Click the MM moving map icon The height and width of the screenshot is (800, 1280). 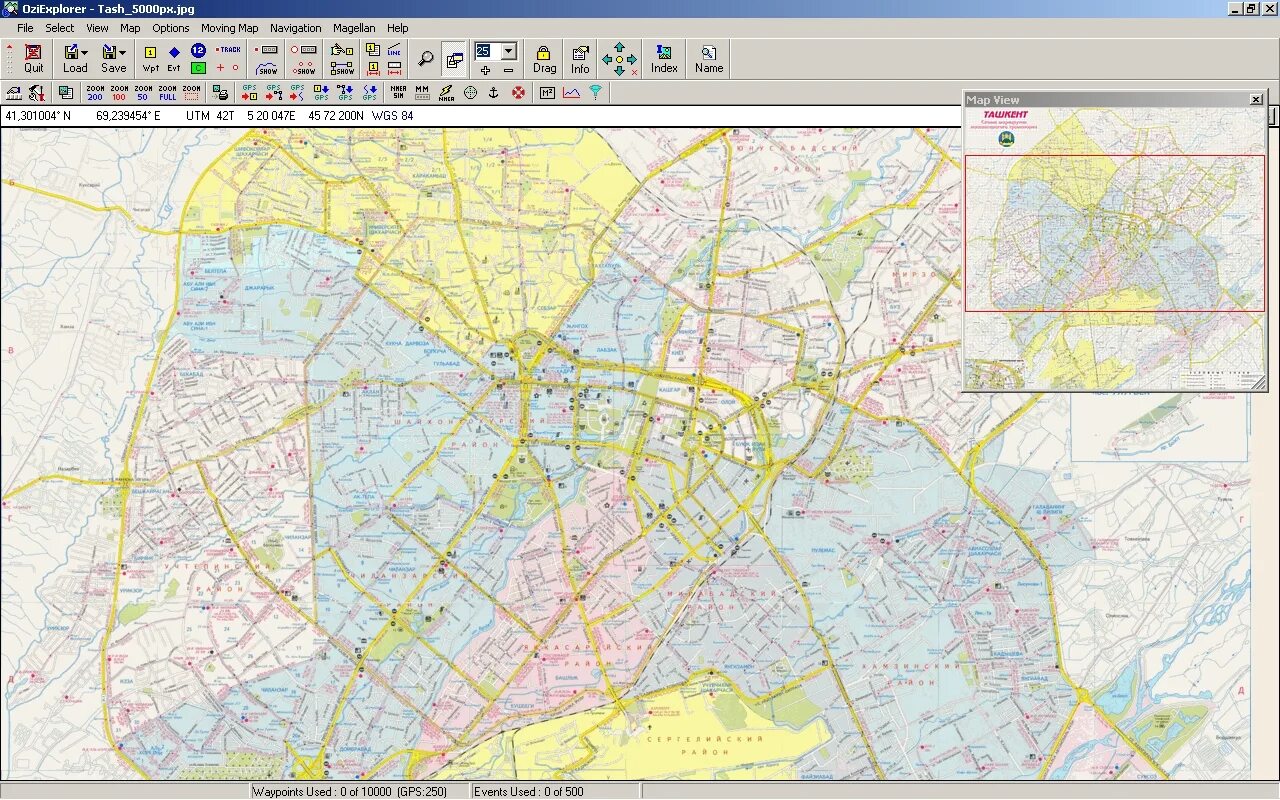tap(422, 93)
